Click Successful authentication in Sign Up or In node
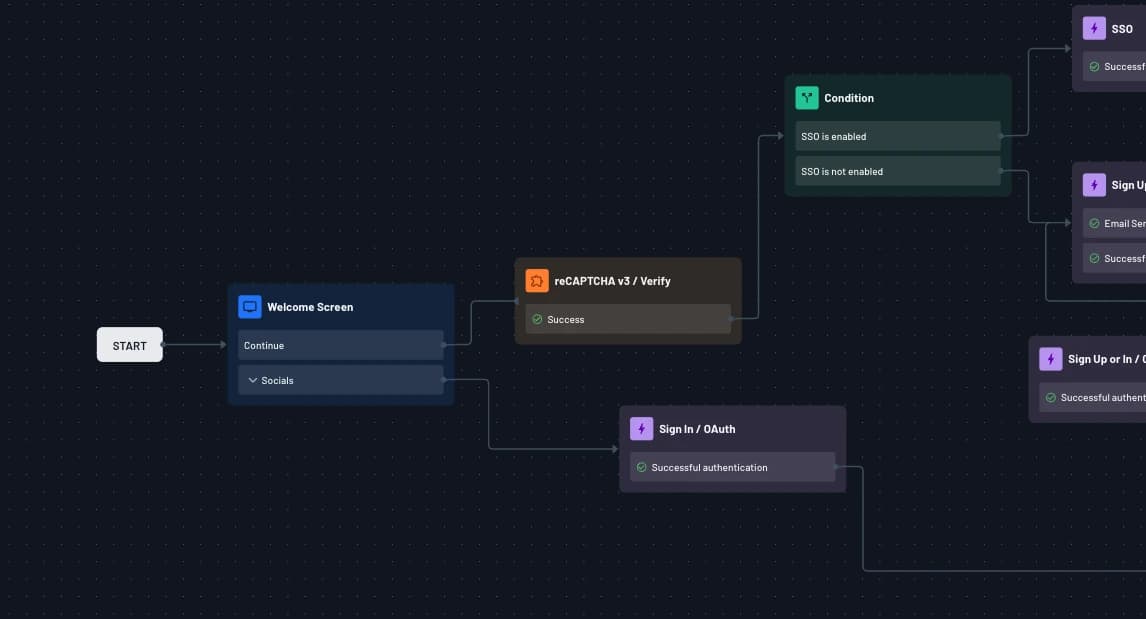The image size is (1146, 619). 1102,397
